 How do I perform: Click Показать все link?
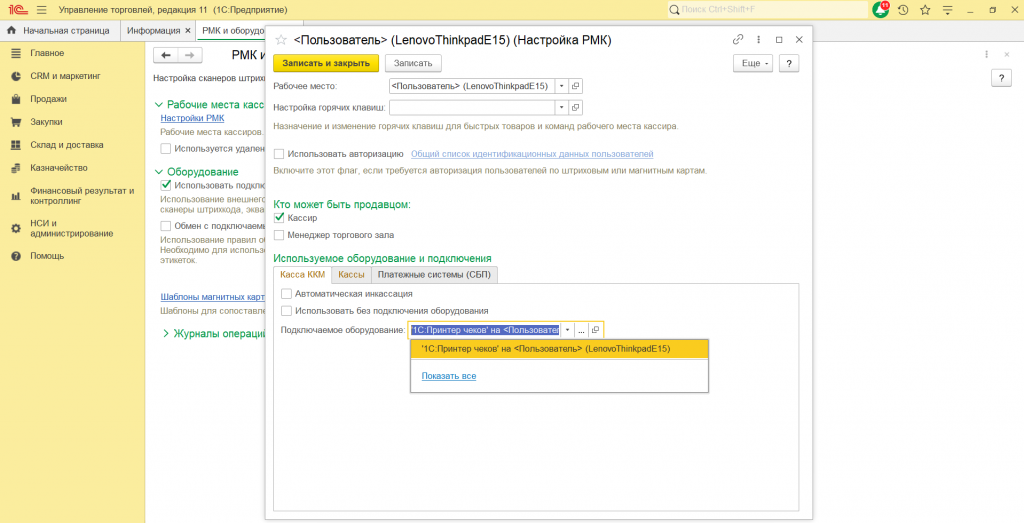click(449, 376)
